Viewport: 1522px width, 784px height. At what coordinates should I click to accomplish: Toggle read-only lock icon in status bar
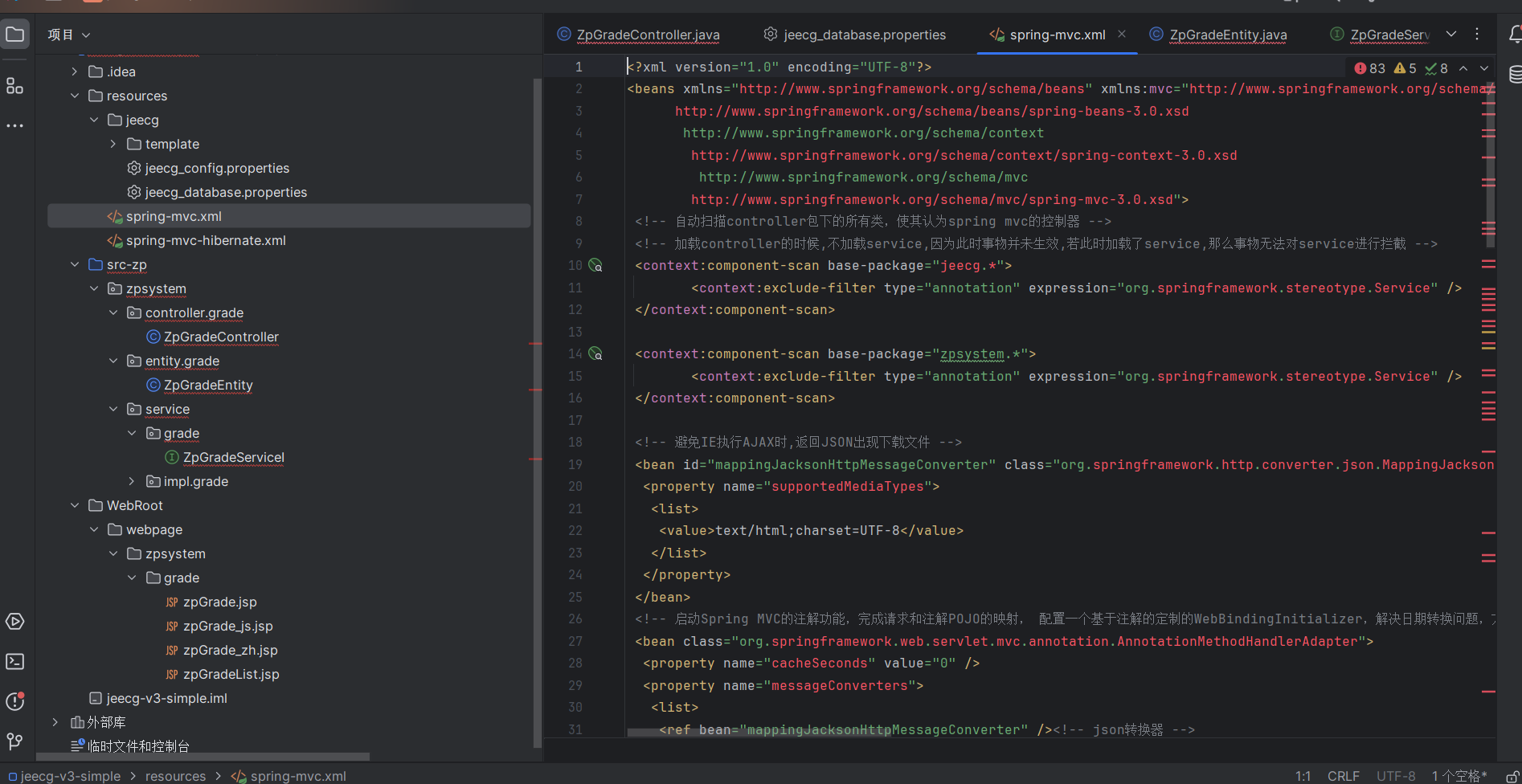(x=1512, y=776)
